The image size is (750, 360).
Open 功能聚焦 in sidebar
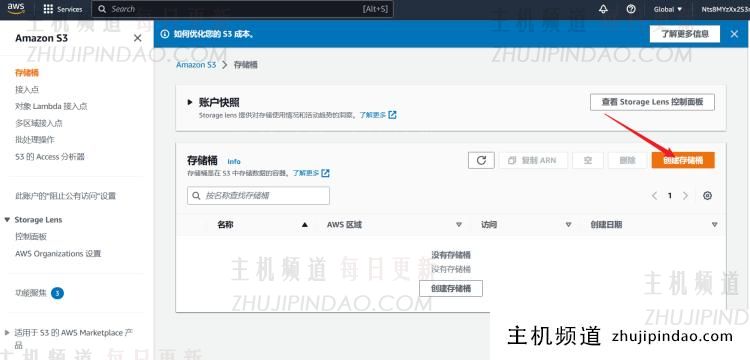coord(31,293)
